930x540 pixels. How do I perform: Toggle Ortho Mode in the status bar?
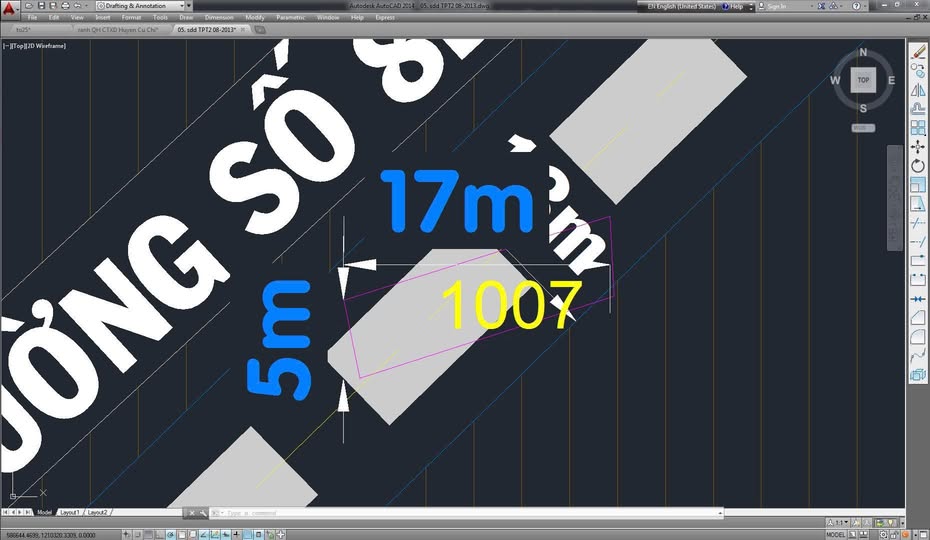[x=160, y=535]
